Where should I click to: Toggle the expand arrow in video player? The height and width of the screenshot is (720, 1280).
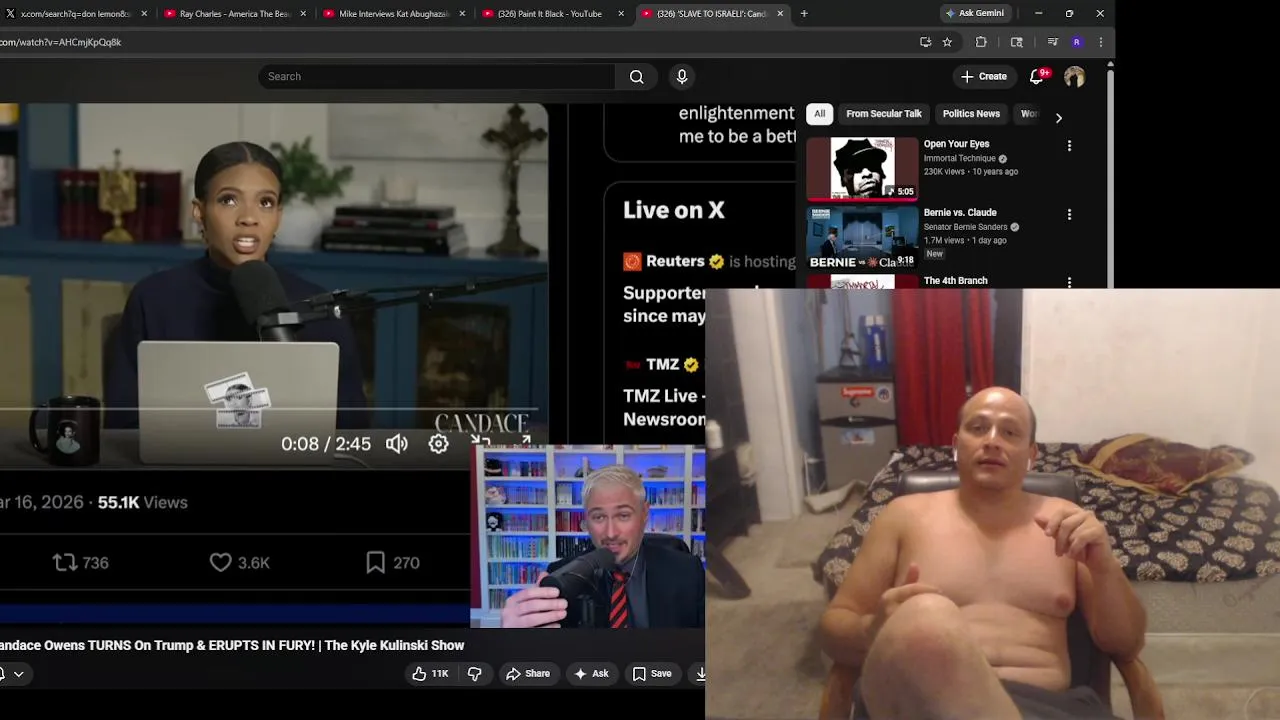(x=526, y=440)
